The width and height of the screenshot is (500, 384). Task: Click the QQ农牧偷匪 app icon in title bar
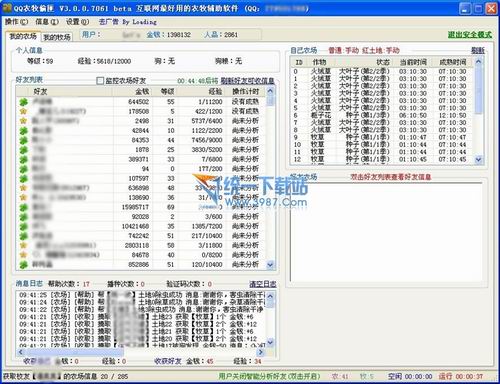click(x=7, y=8)
